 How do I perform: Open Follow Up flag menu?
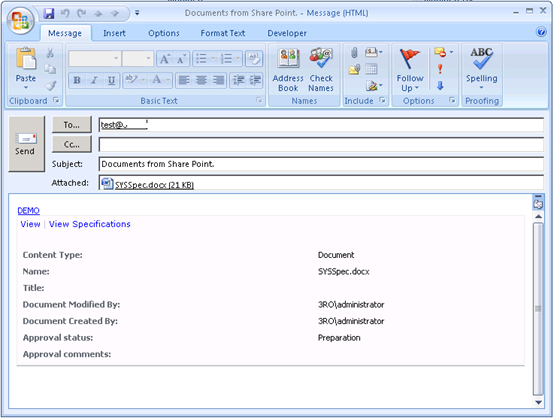click(x=410, y=70)
